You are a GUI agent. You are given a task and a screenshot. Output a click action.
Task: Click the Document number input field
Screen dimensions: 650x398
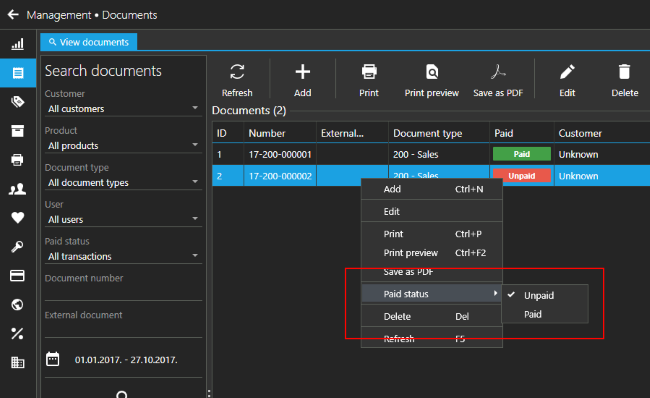click(x=123, y=293)
